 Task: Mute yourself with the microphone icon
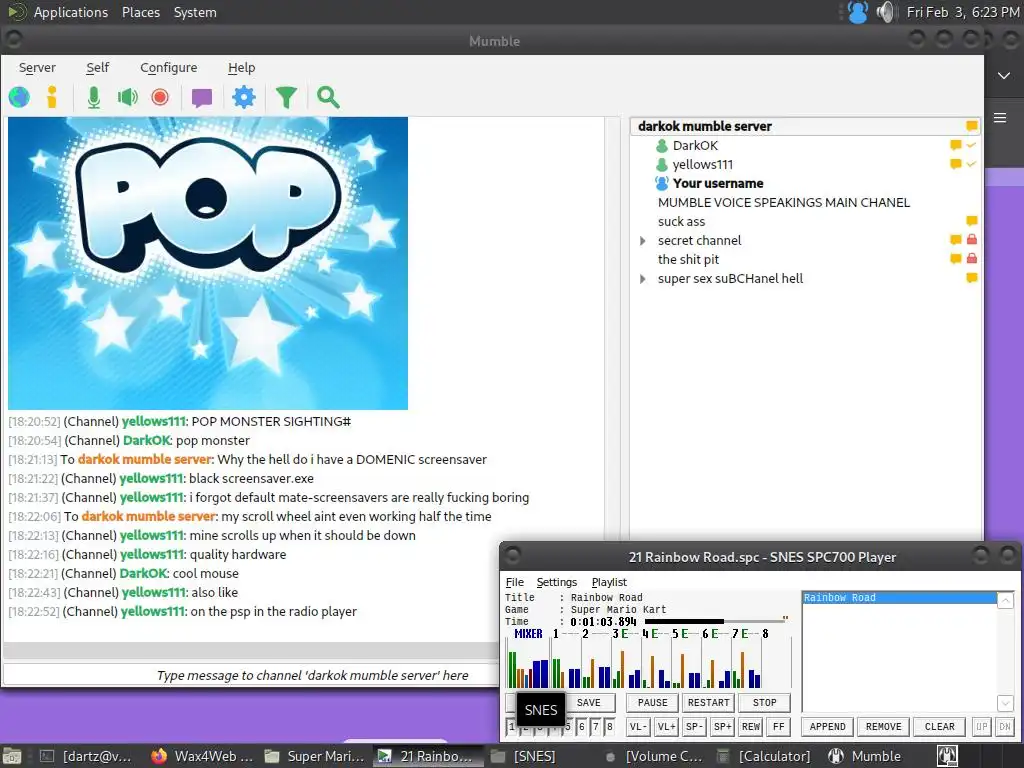(94, 97)
